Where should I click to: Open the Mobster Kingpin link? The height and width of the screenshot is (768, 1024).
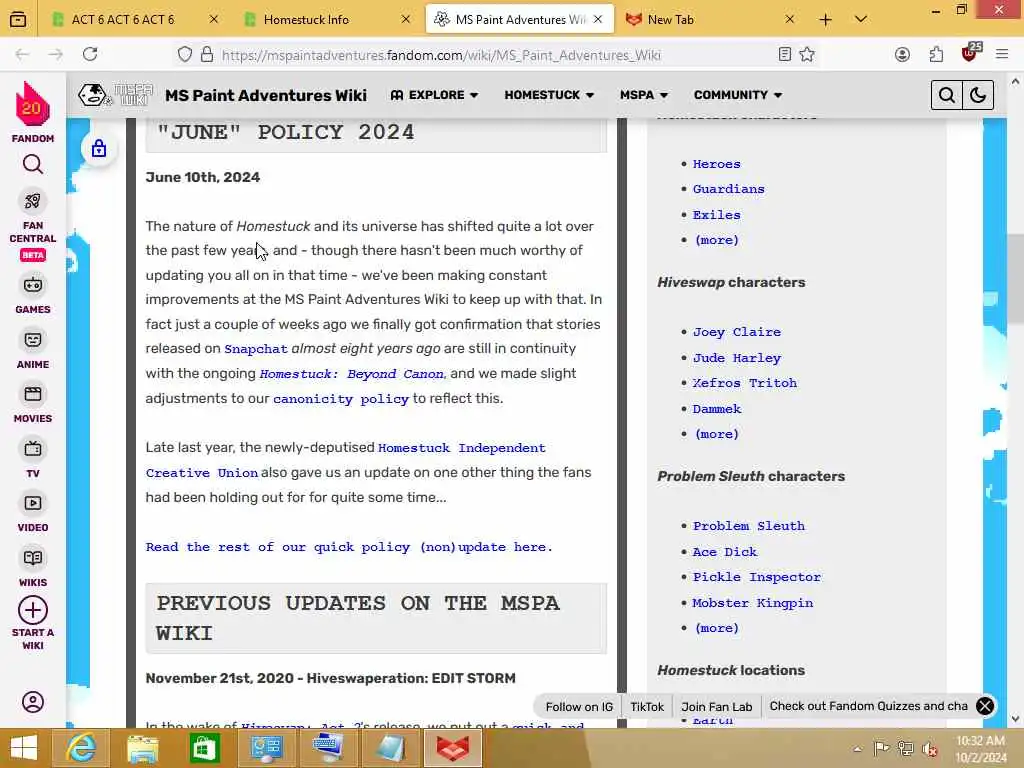coord(752,603)
